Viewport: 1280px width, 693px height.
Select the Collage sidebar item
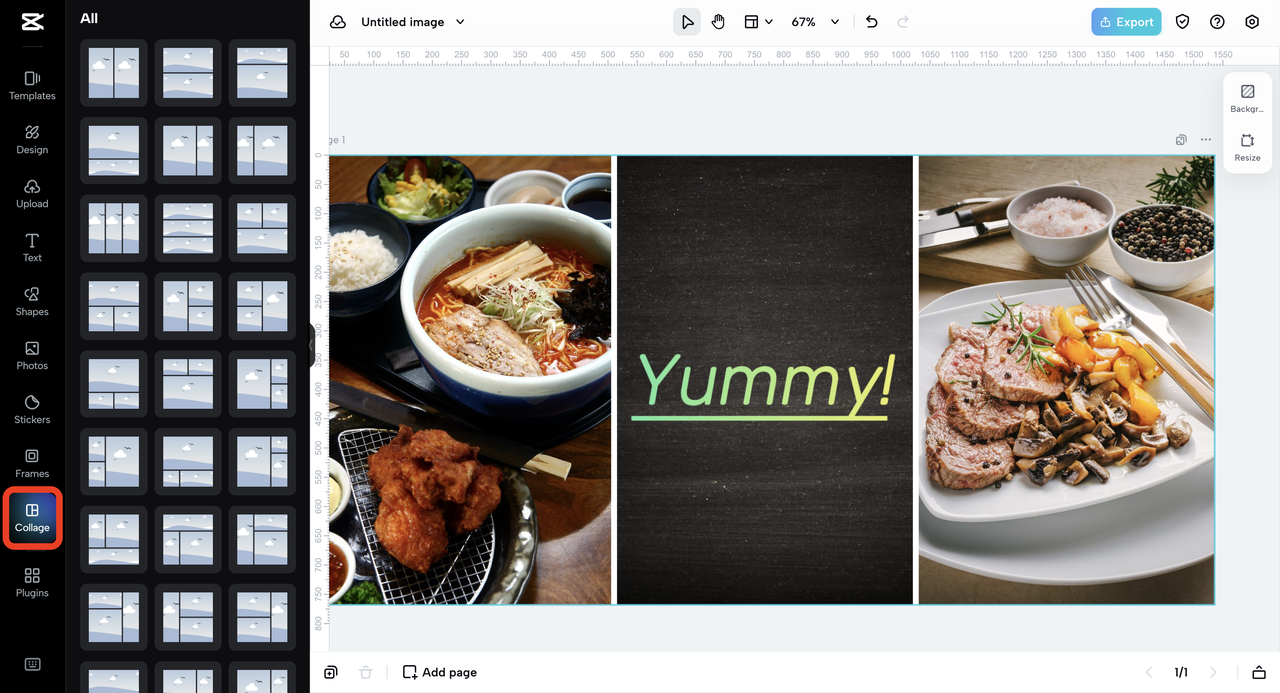[32, 517]
